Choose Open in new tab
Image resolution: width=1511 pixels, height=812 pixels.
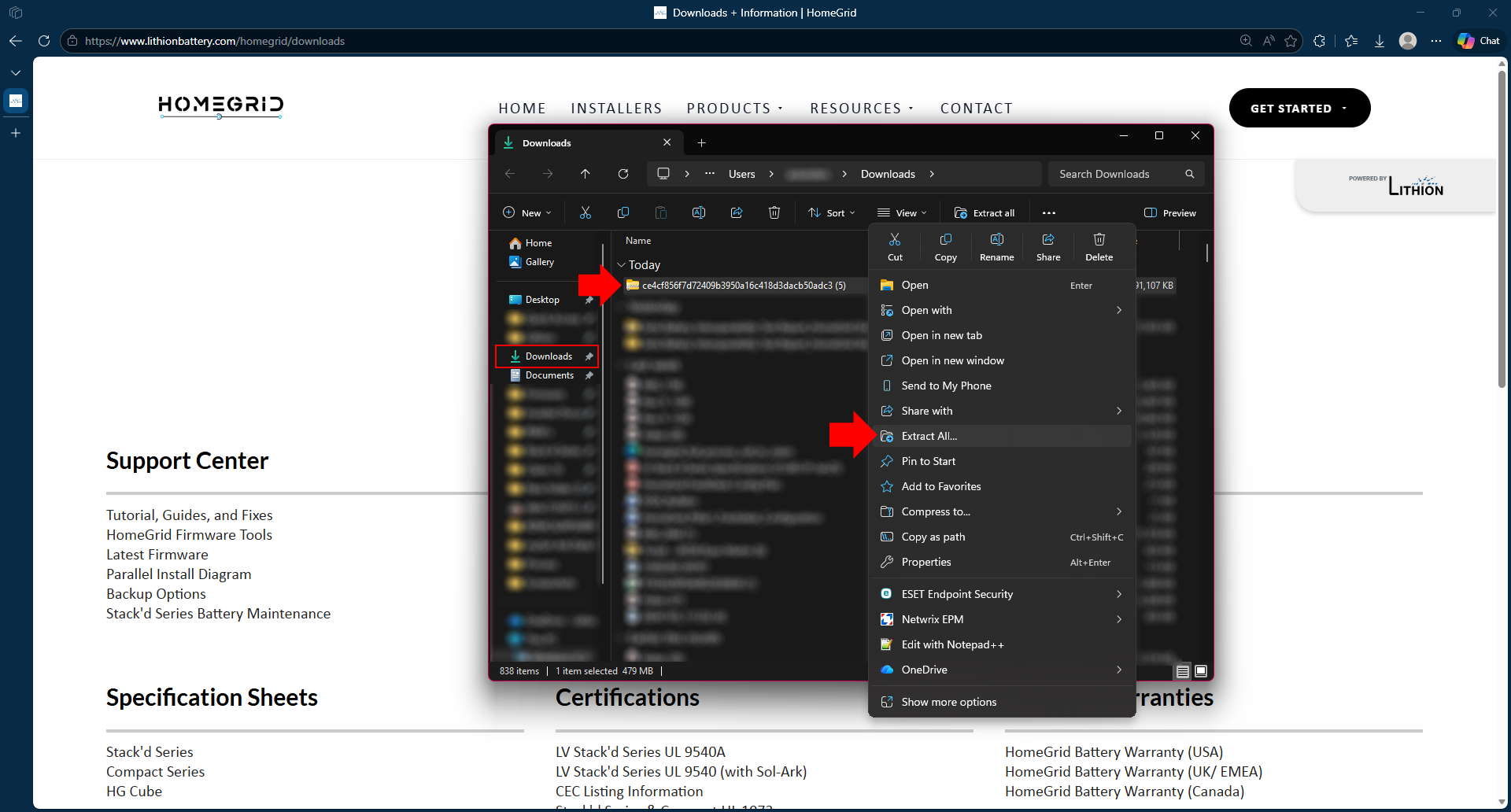point(1002,335)
